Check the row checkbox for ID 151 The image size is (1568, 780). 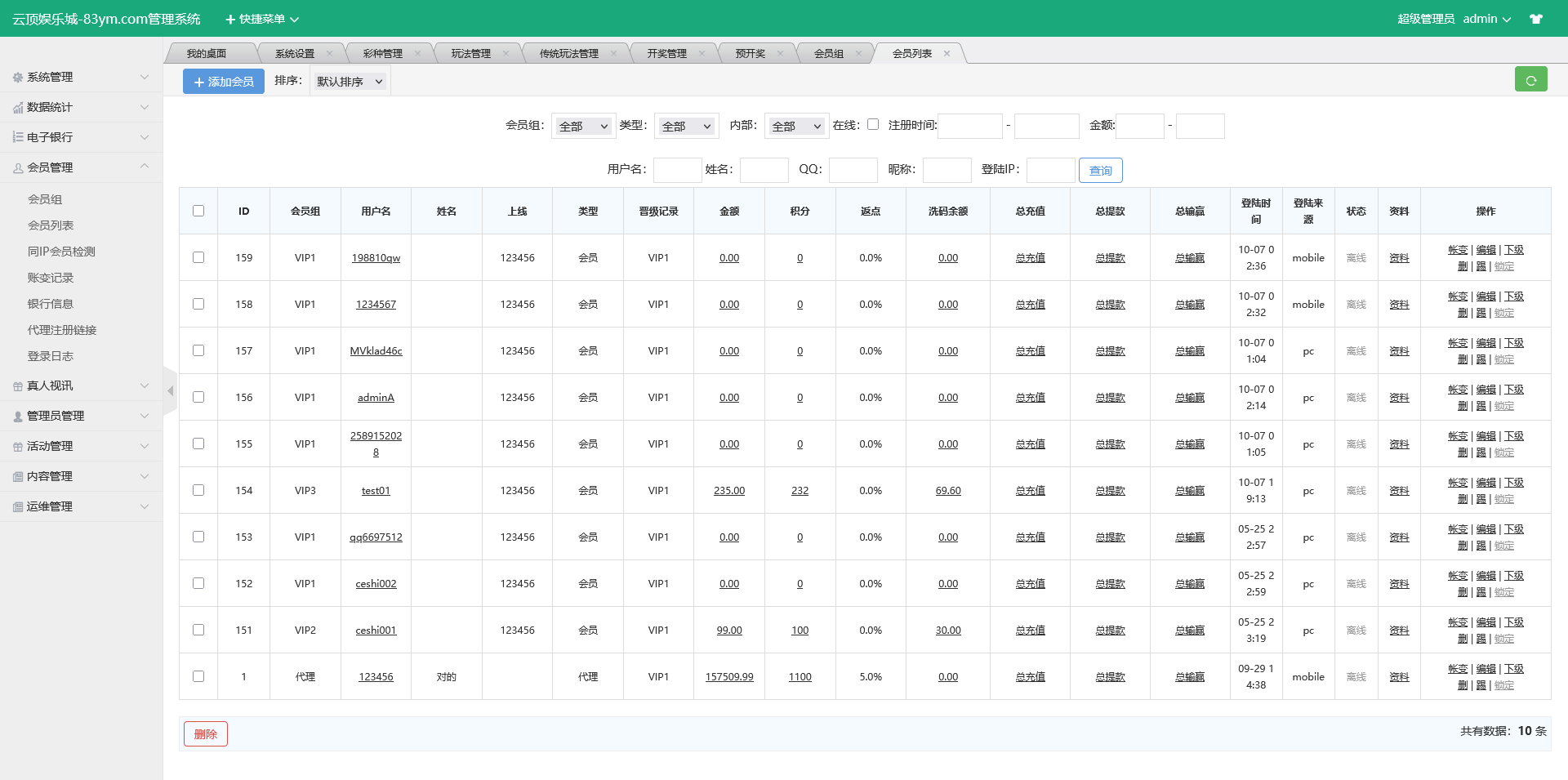click(198, 630)
